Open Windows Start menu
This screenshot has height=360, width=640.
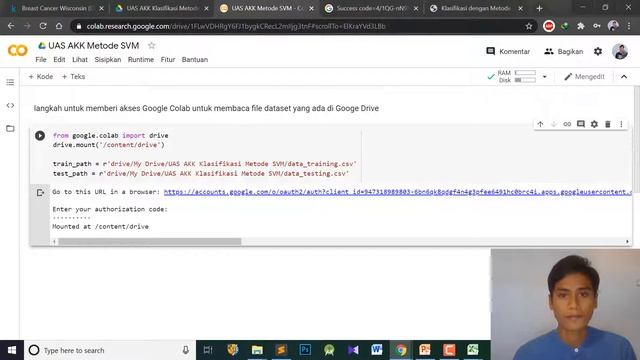coord(12,350)
